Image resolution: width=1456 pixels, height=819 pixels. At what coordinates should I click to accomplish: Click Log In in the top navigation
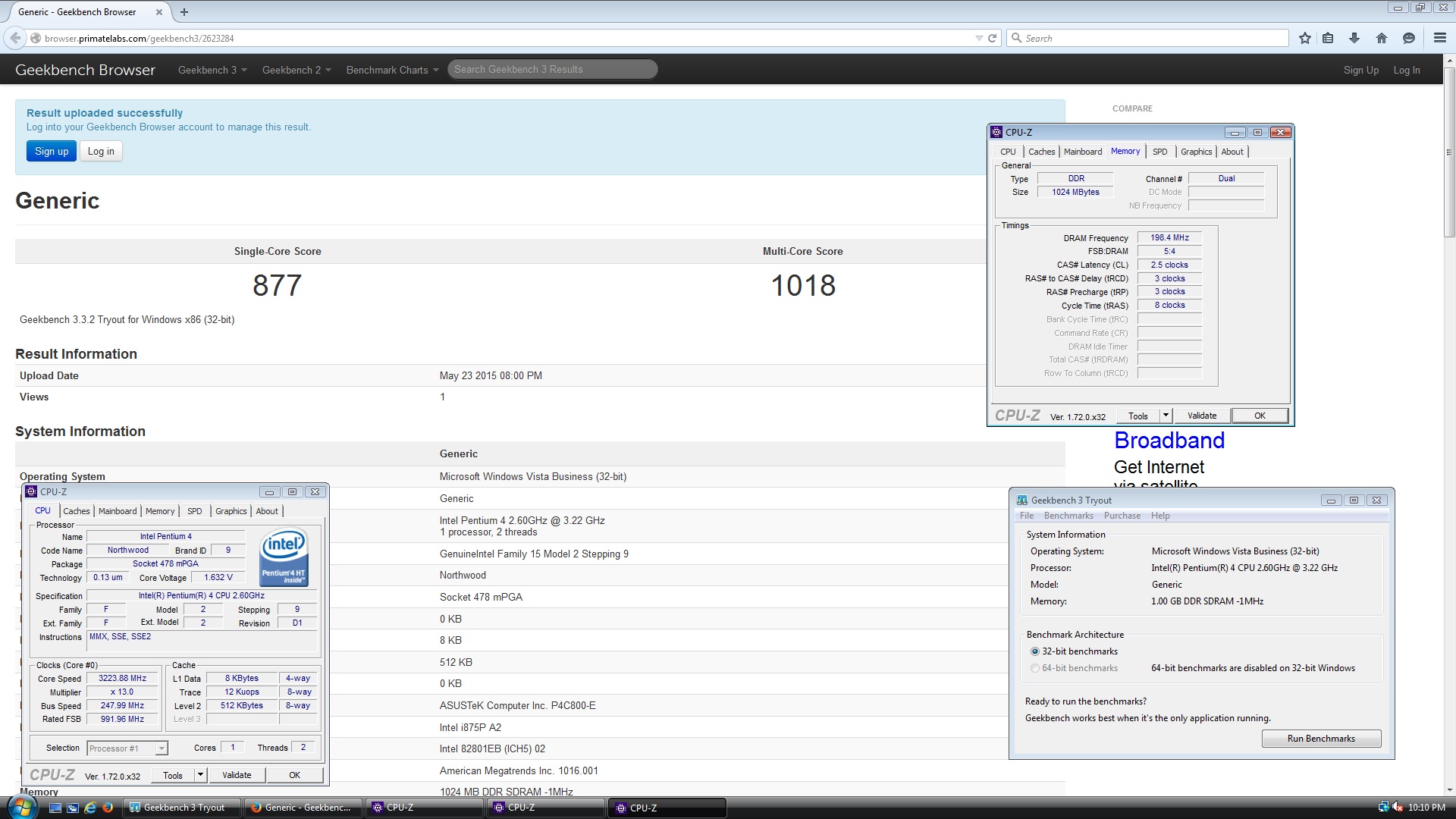pyautogui.click(x=1406, y=70)
